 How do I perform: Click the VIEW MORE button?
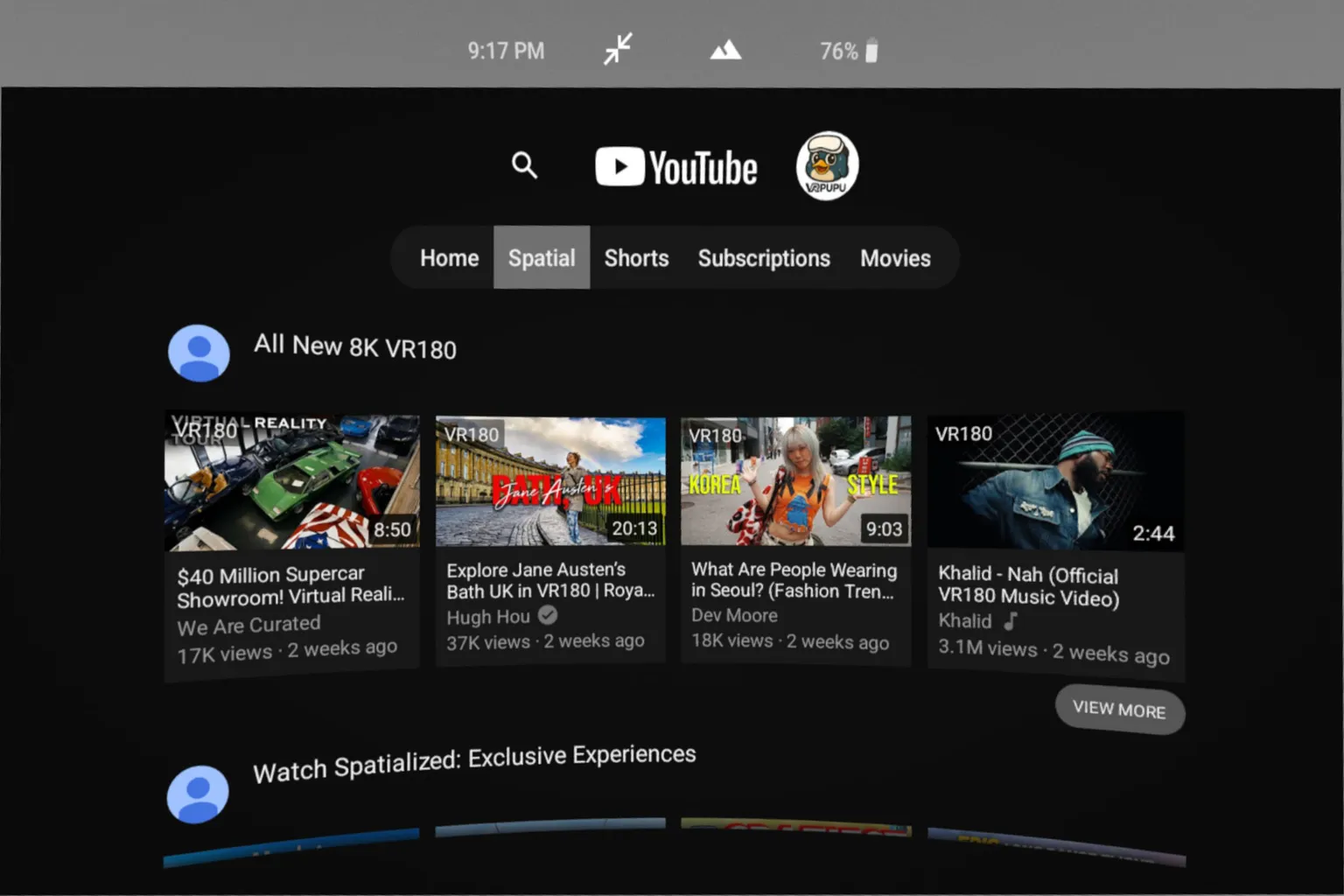click(x=1120, y=709)
